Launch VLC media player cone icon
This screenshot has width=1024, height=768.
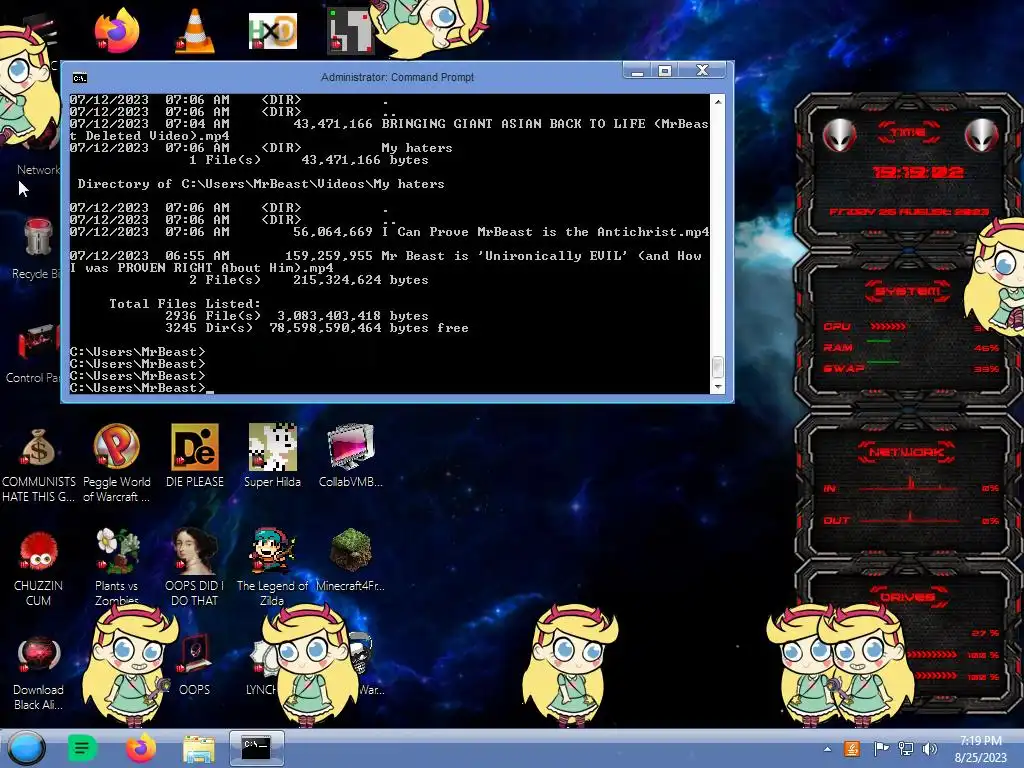tap(195, 31)
